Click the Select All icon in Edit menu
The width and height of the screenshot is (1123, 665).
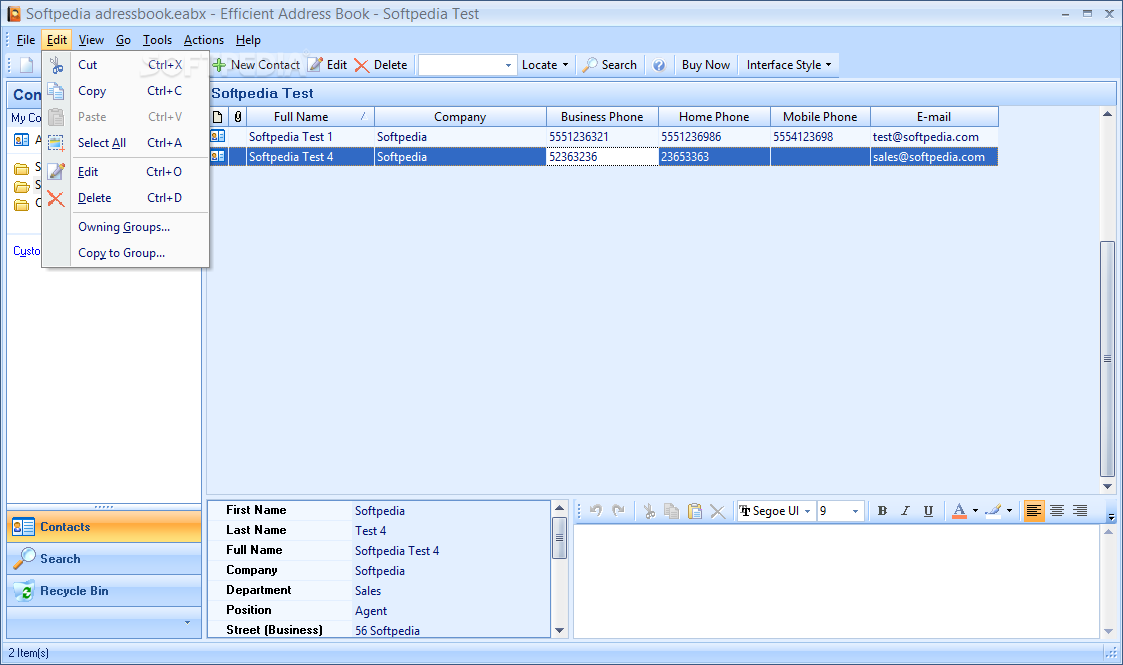pos(56,143)
